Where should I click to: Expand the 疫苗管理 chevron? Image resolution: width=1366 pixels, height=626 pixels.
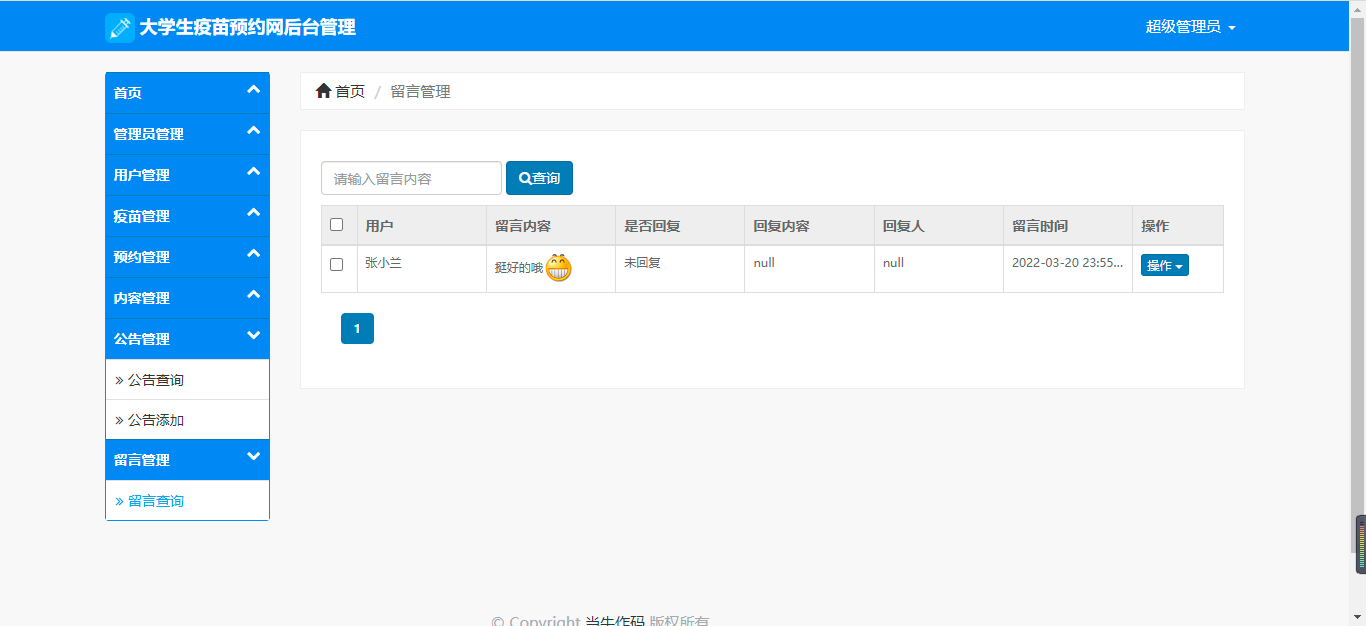253,213
